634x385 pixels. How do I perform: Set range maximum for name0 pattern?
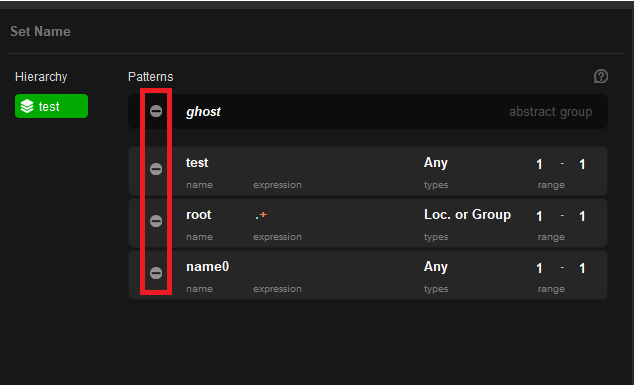point(582,268)
